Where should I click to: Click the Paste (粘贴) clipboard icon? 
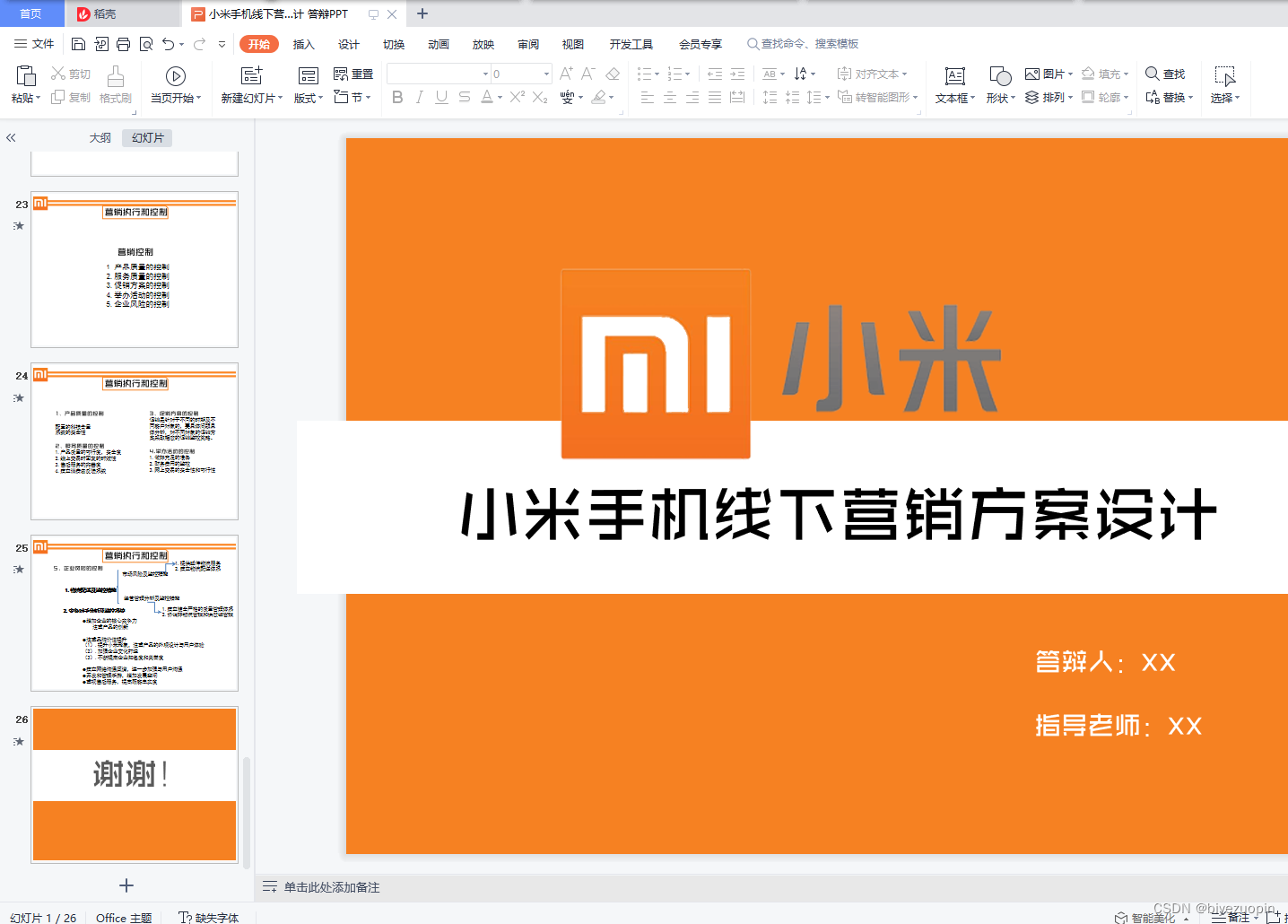pyautogui.click(x=26, y=76)
